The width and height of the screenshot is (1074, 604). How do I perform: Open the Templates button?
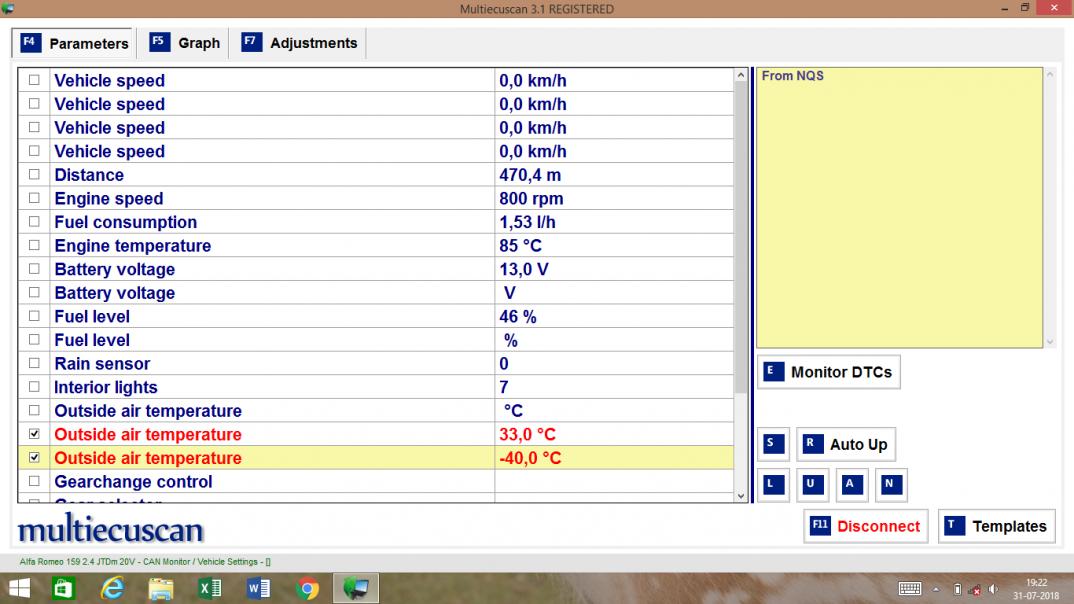997,526
